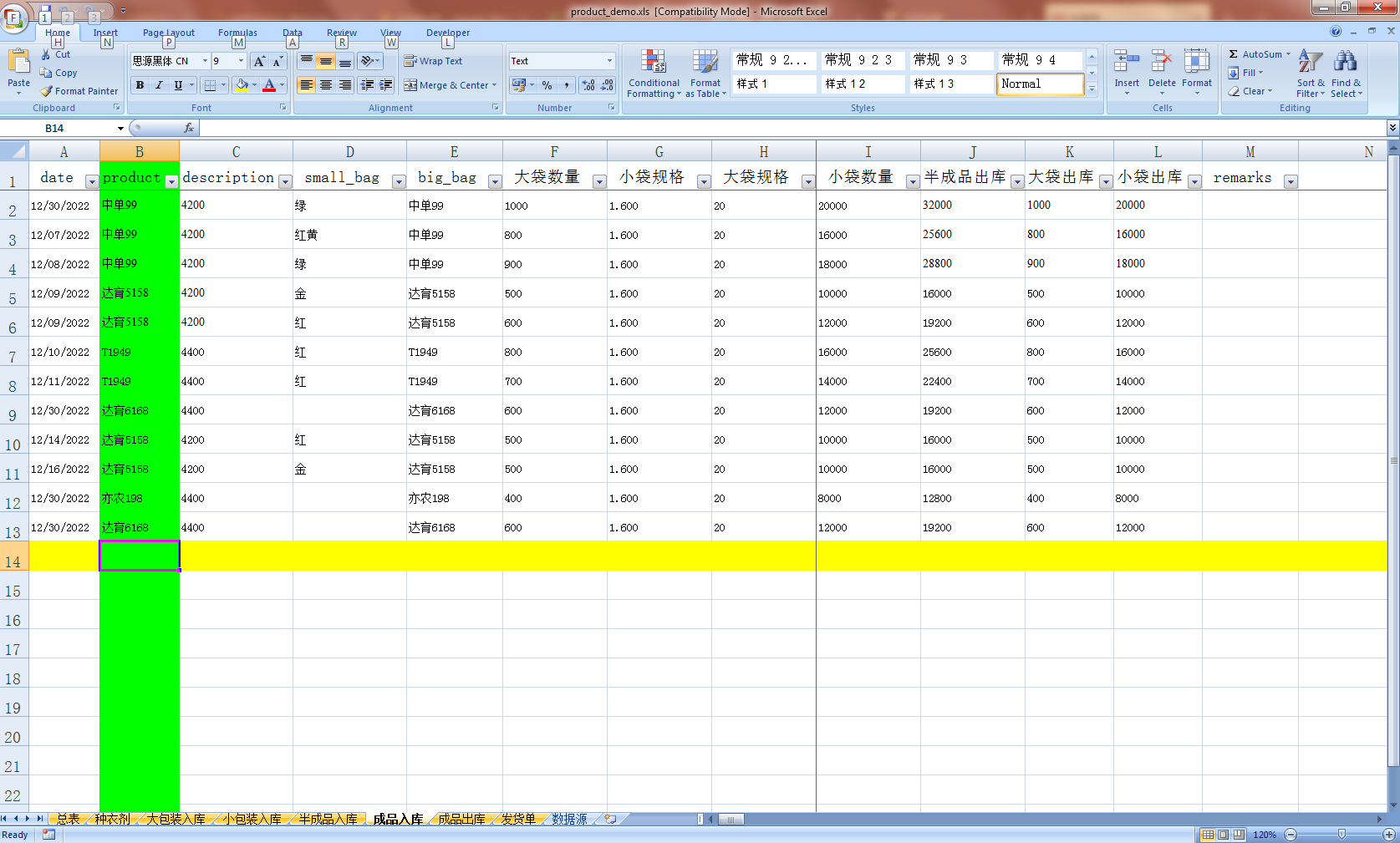Toggle Top Align vertical alignment

tap(307, 61)
